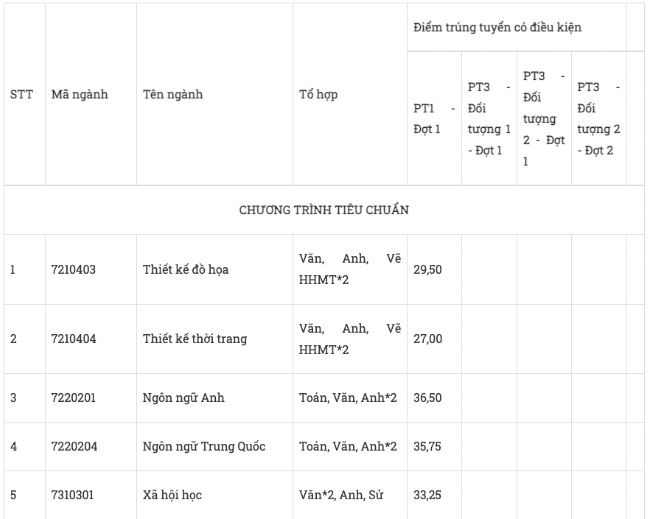Click the PT3 - Đối tượng 1 - Đợt 1 header
This screenshot has height=519, width=651.
click(x=489, y=118)
